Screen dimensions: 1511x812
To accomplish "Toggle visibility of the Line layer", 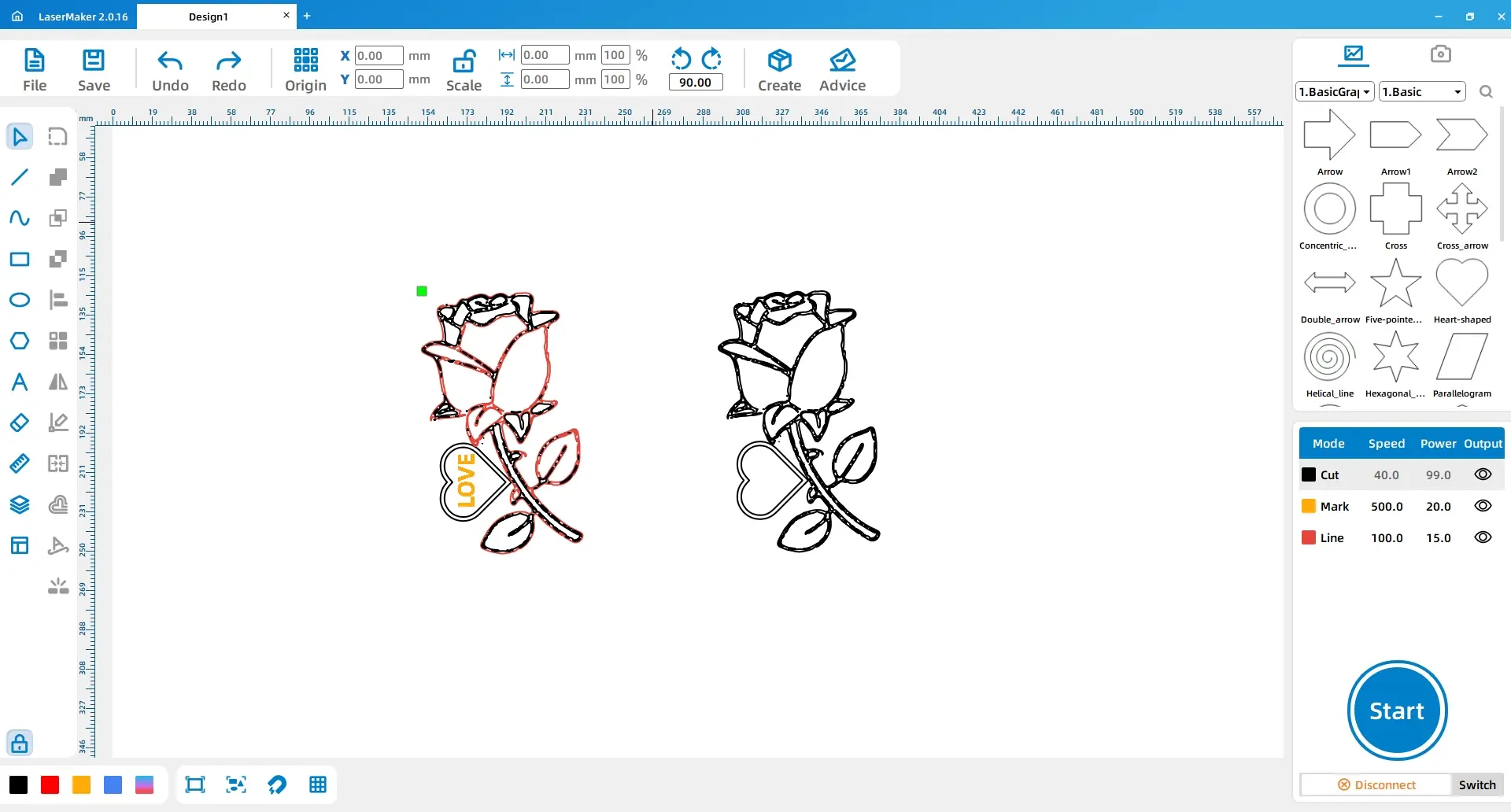I will (1483, 537).
